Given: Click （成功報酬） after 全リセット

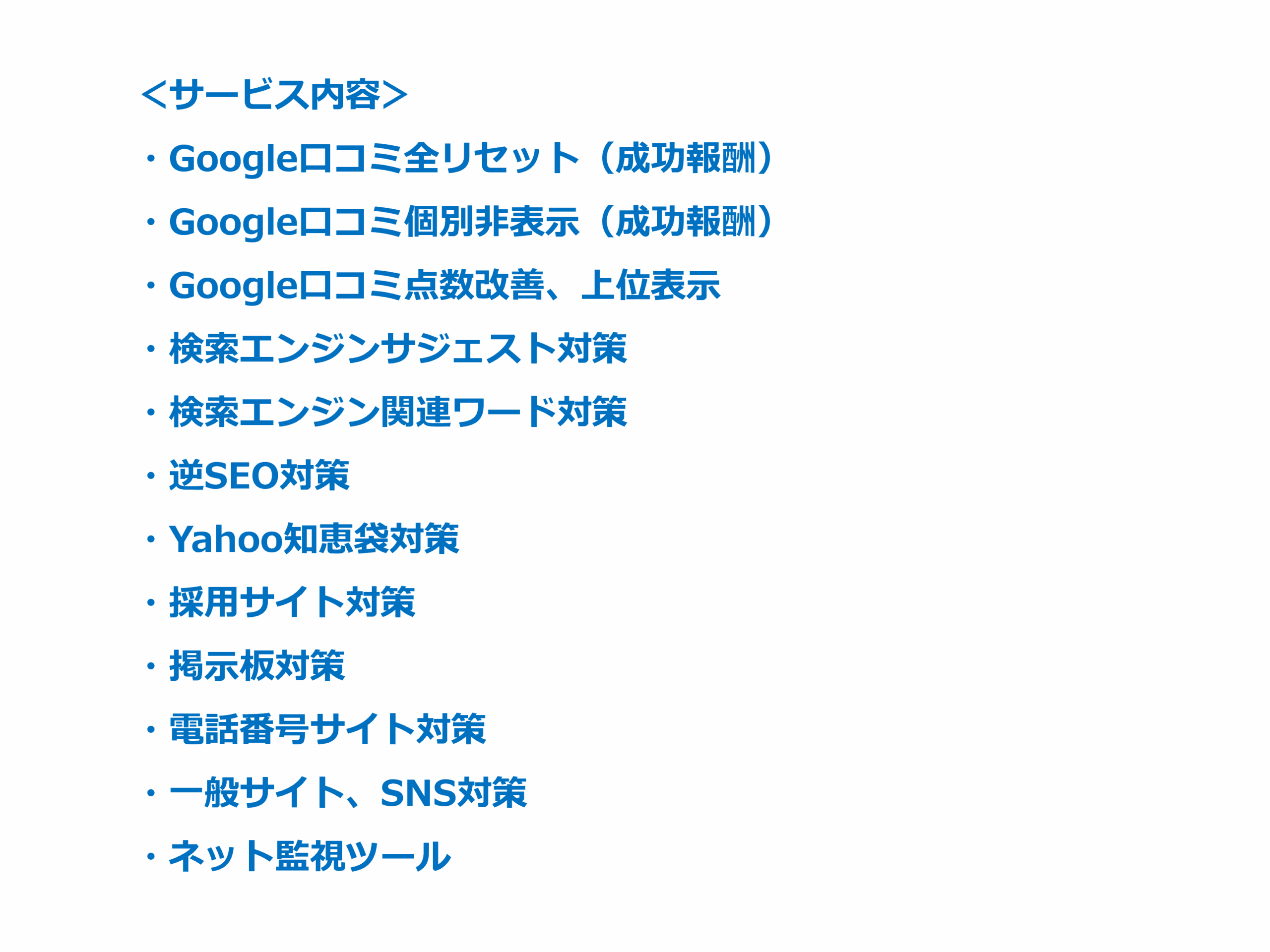Looking at the screenshot, I should [686, 158].
